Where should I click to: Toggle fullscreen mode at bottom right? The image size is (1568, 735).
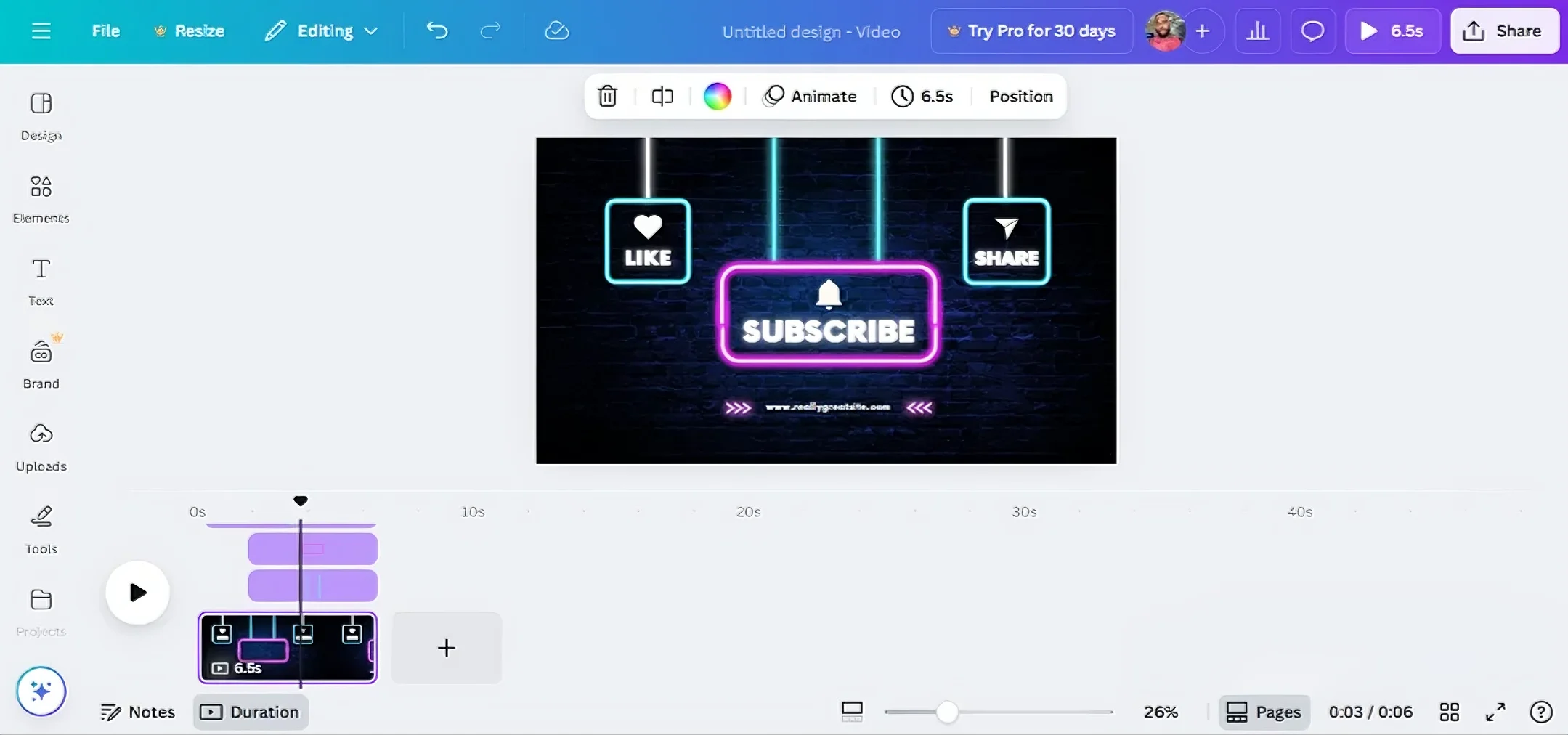(1494, 712)
